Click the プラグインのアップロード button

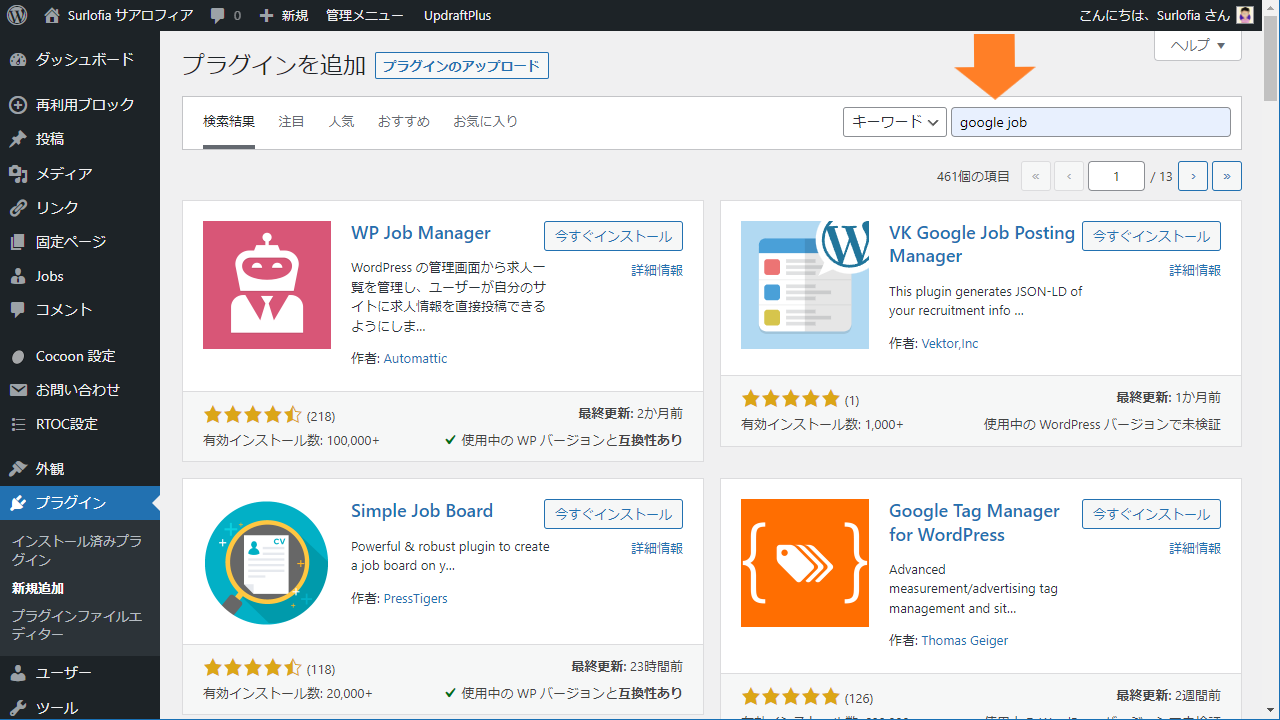(462, 66)
